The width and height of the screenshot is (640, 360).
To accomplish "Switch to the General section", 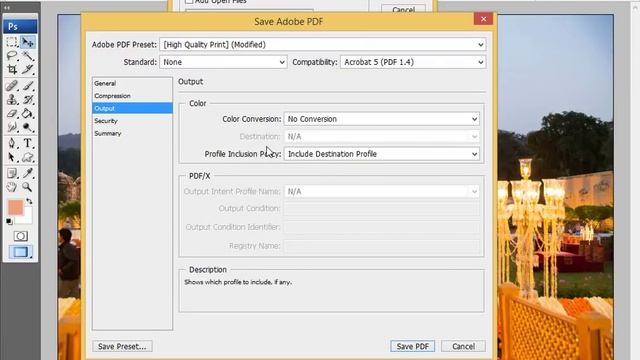I will coord(132,83).
